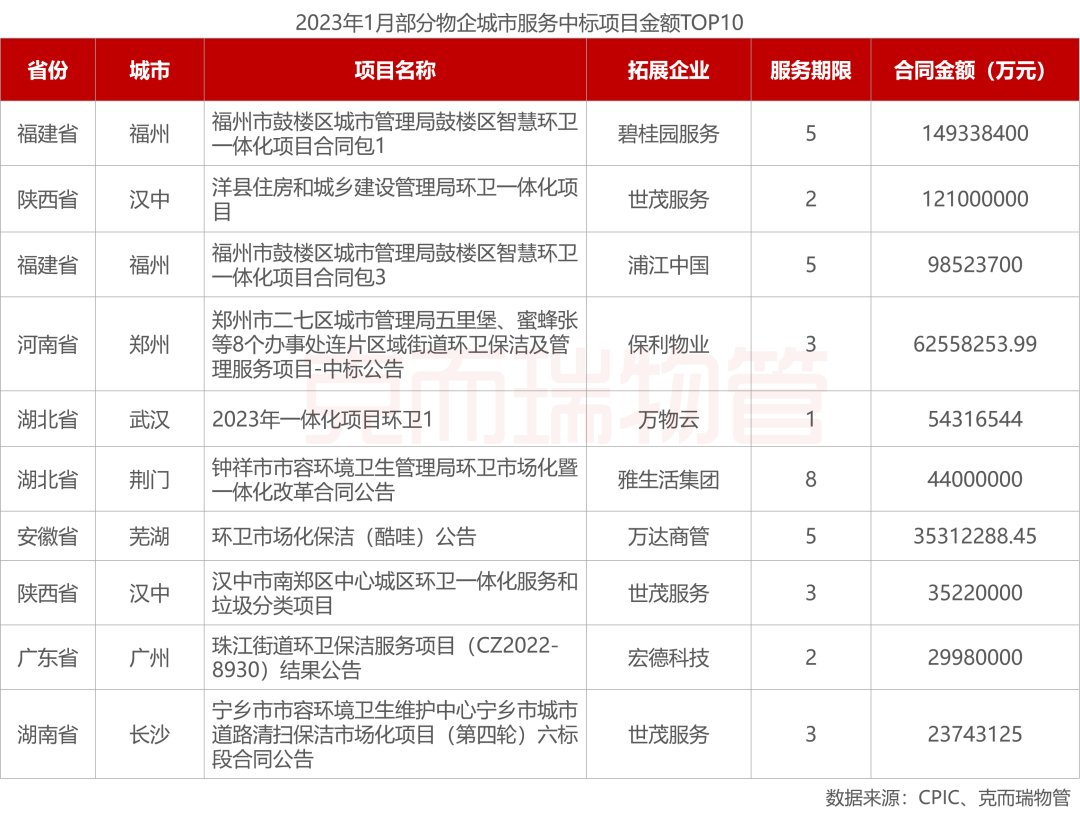Click the 合同金额（万元） column header
This screenshot has width=1080, height=816.
[x=975, y=70]
